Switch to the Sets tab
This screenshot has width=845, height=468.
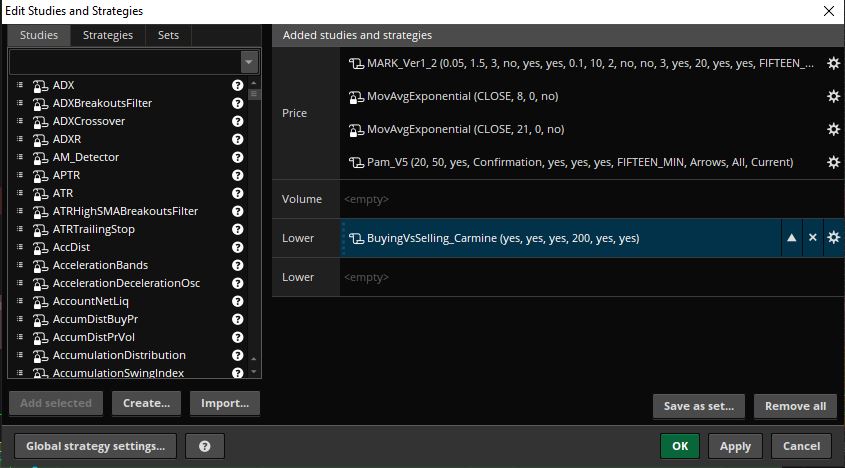click(x=168, y=35)
